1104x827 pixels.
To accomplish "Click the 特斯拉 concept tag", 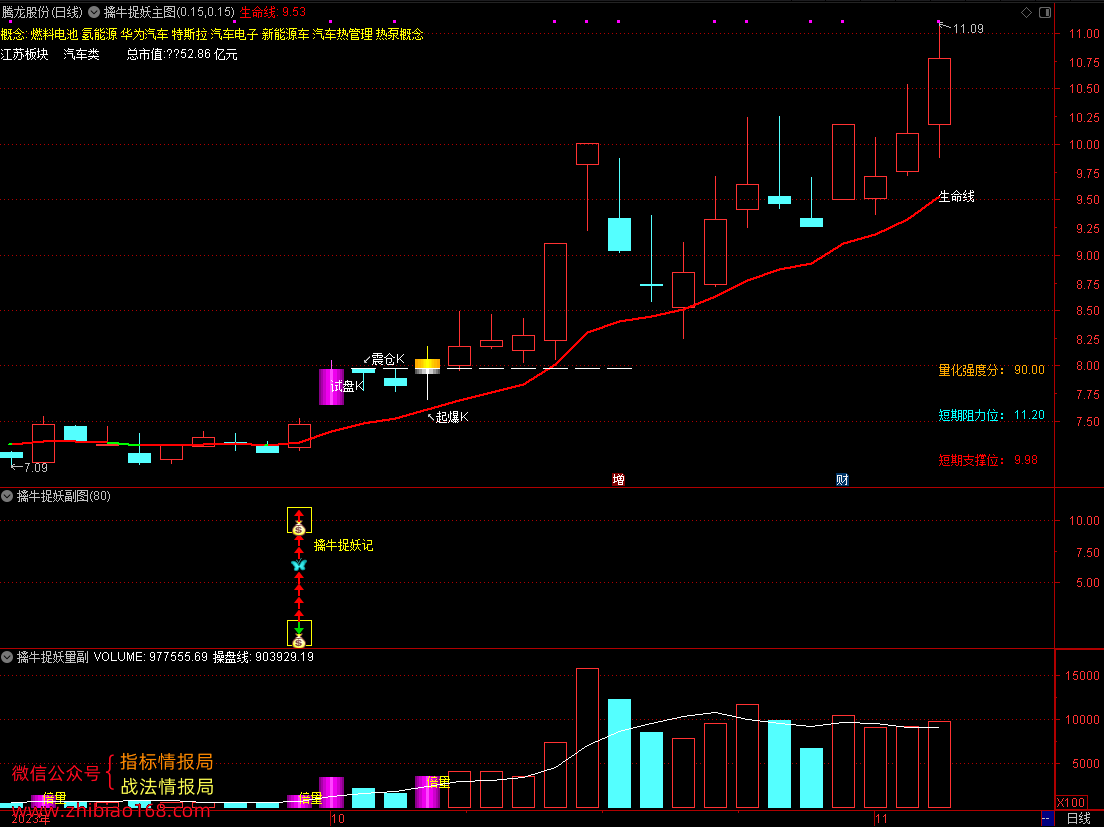I will (189, 34).
